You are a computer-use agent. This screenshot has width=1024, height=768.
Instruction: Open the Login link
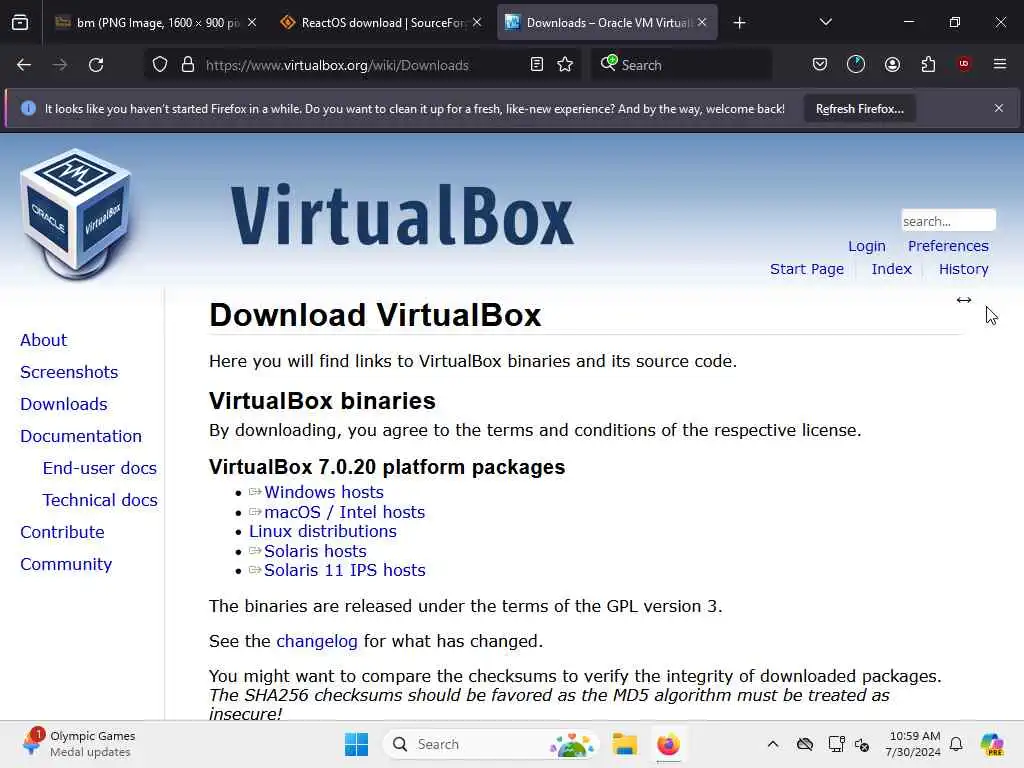[867, 246]
